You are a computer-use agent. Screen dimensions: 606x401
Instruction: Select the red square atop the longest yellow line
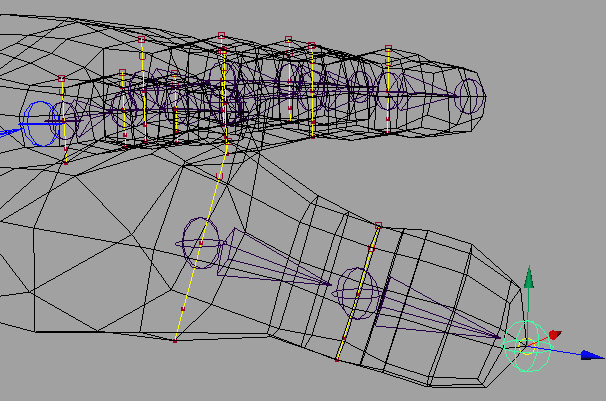click(222, 38)
